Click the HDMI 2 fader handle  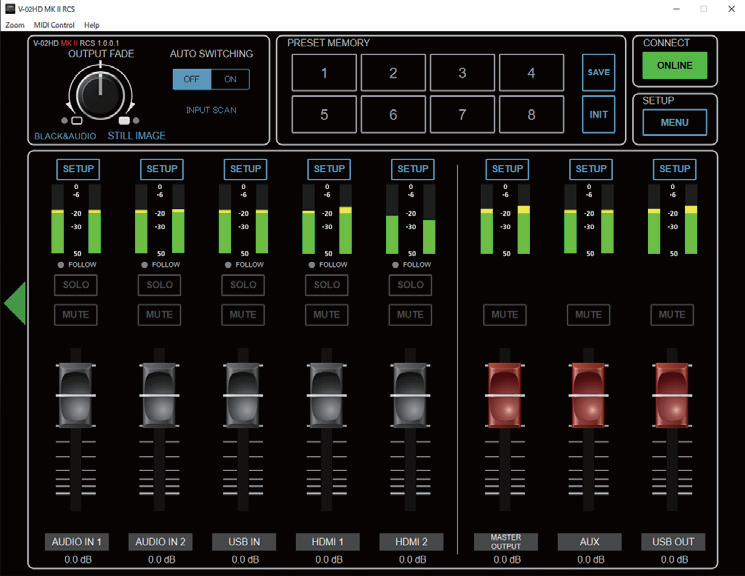tap(410, 395)
